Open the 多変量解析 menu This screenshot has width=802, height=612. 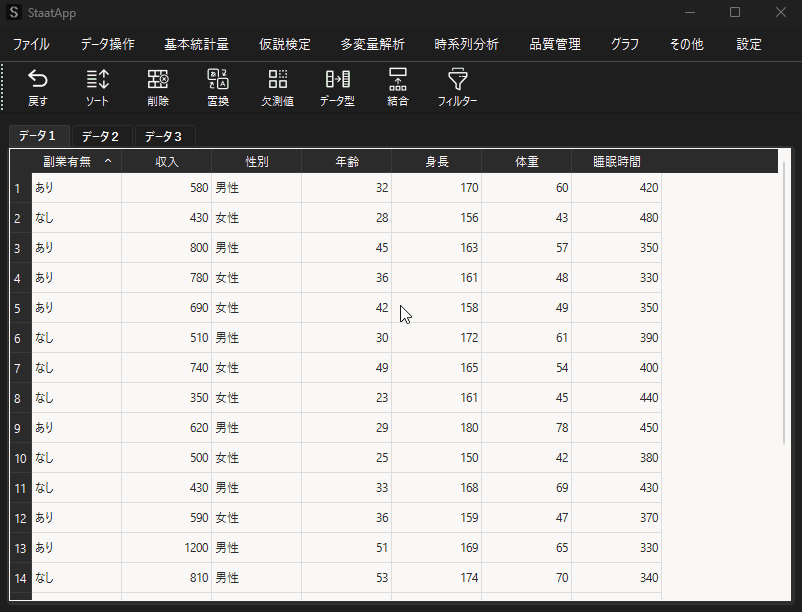(x=372, y=44)
